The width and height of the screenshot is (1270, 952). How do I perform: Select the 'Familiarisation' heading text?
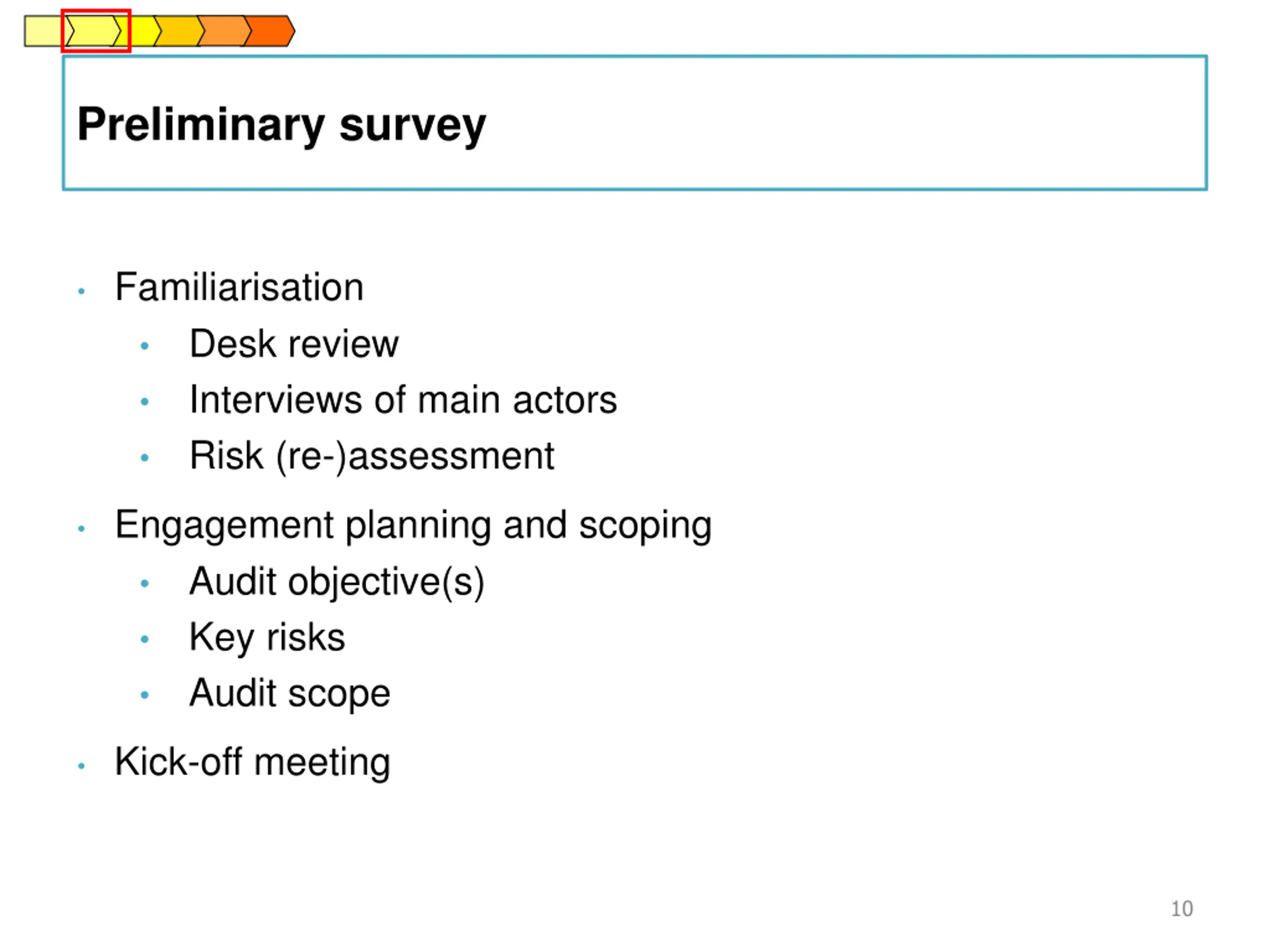[239, 287]
